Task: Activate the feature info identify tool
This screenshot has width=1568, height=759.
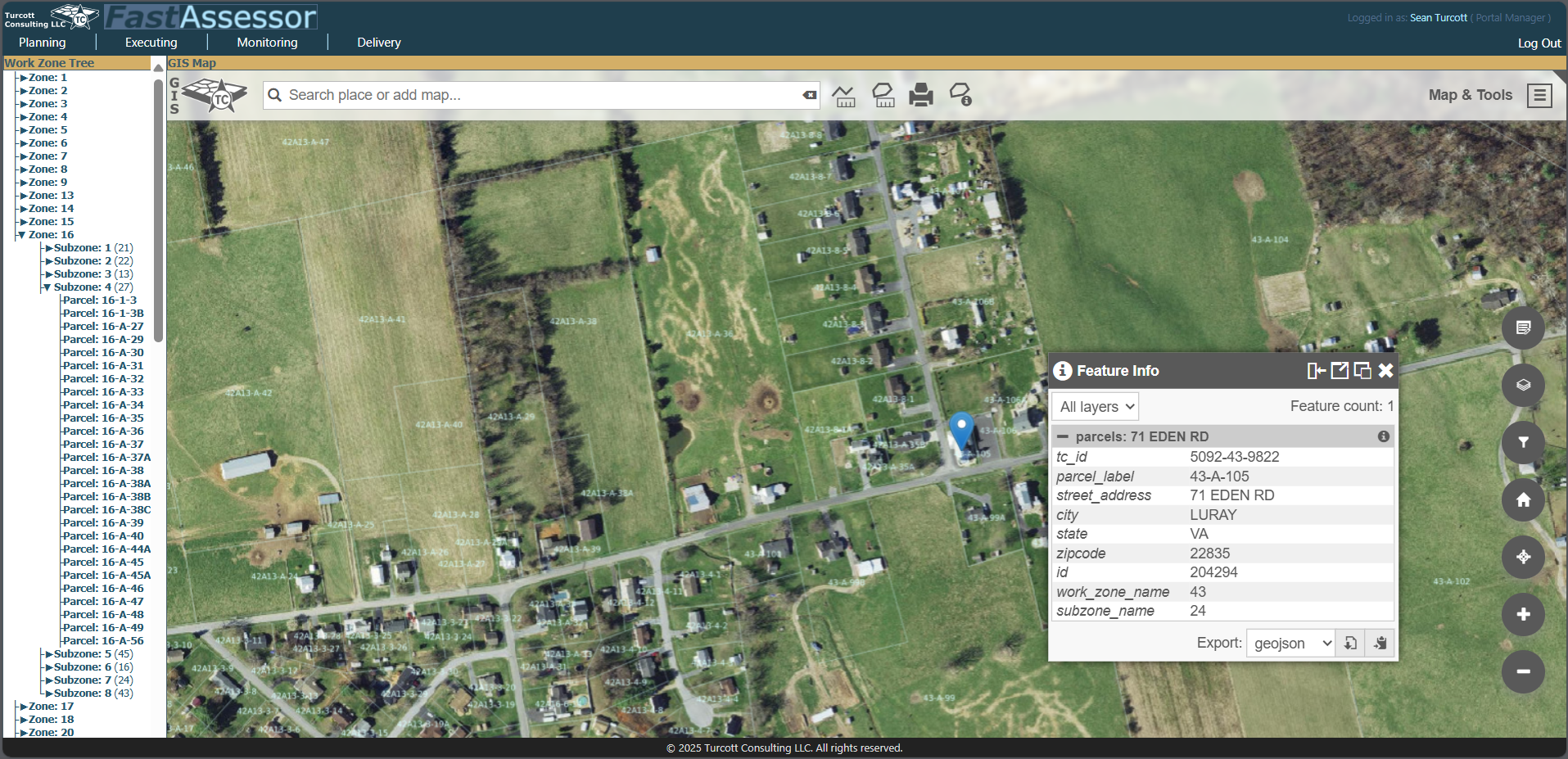Action: click(x=959, y=94)
